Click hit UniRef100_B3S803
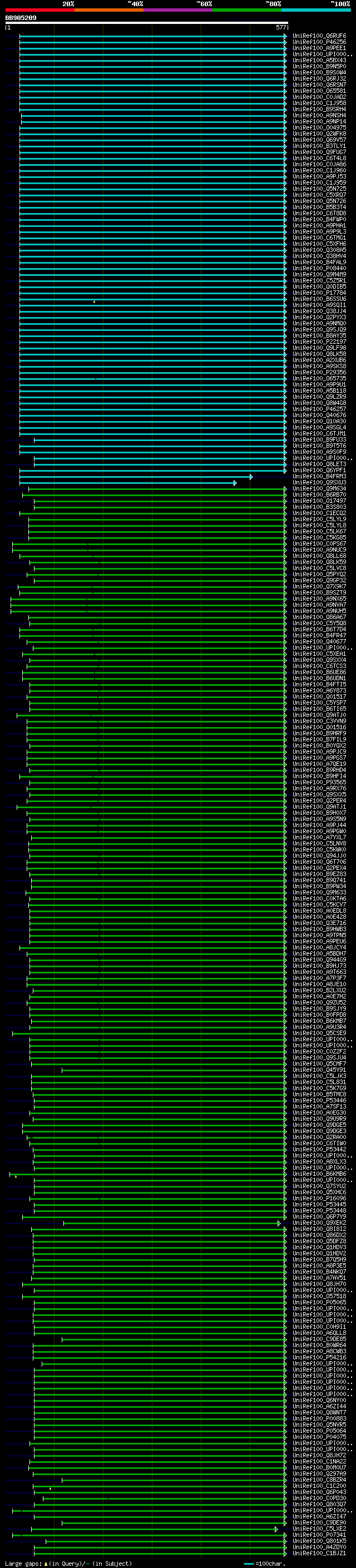356x1568 pixels. click(x=319, y=507)
